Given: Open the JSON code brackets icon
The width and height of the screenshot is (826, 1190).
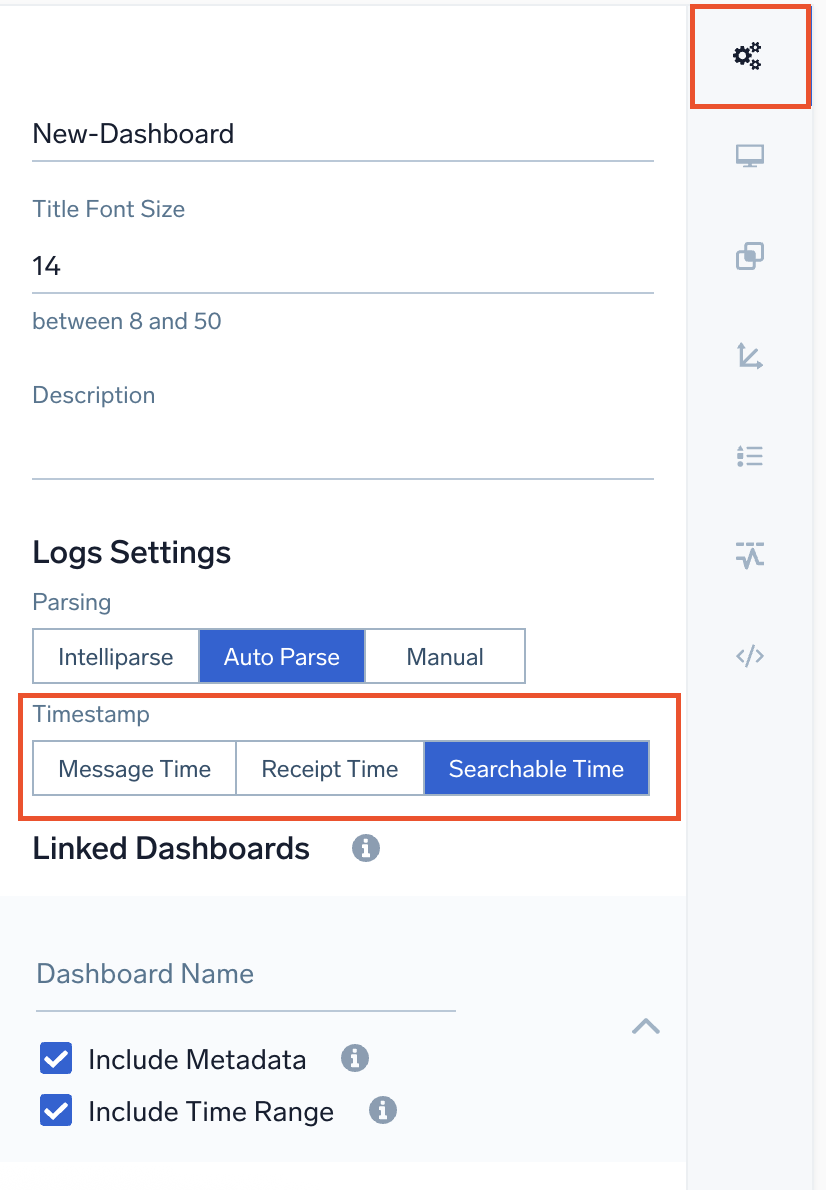Looking at the screenshot, I should (x=749, y=656).
